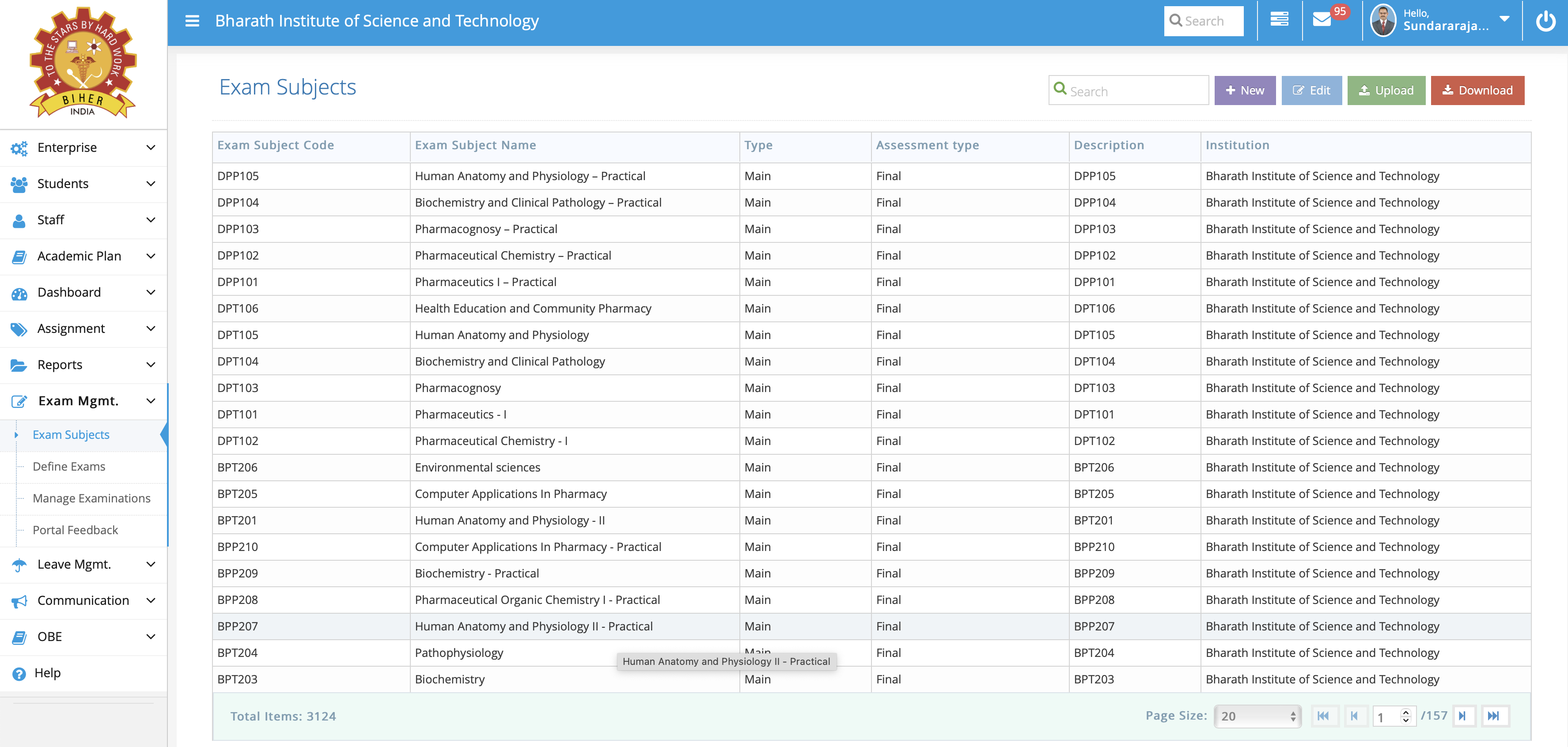
Task: Go to the last page of results
Action: coord(1493,716)
